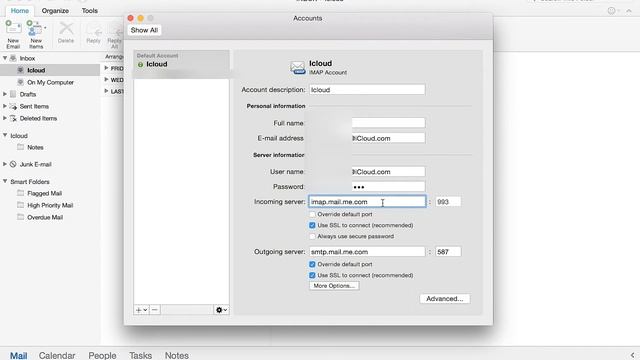Open the Notes folder under Icloud
The width and height of the screenshot is (640, 360).
(35, 147)
